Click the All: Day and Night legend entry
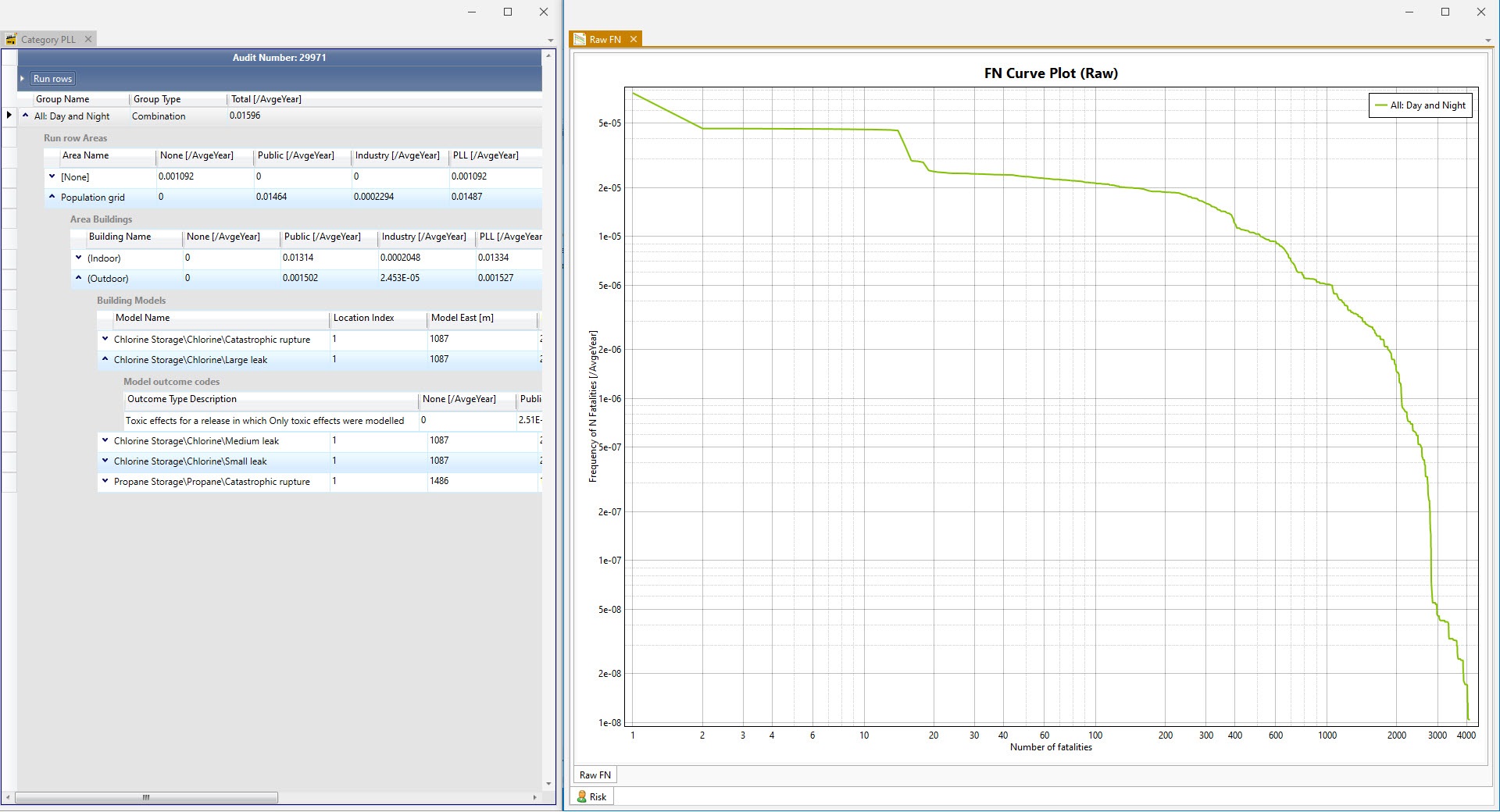This screenshot has width=1500, height=812. click(1420, 105)
